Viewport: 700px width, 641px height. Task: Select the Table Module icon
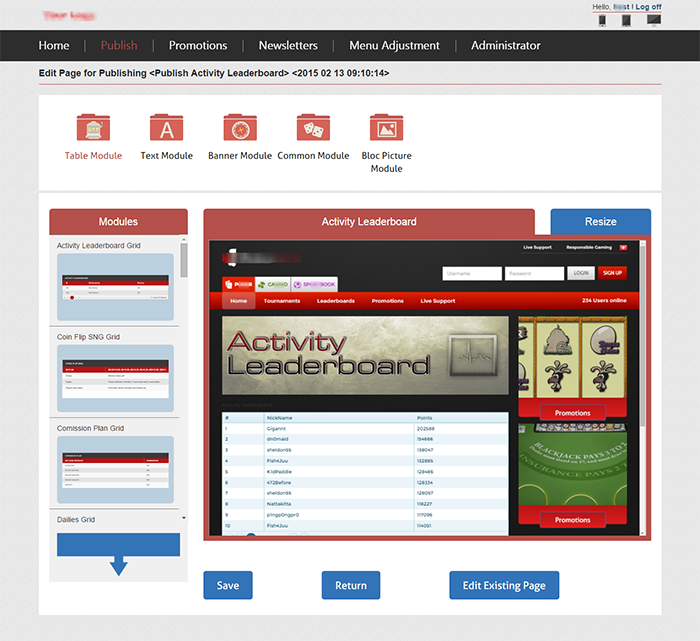point(93,128)
